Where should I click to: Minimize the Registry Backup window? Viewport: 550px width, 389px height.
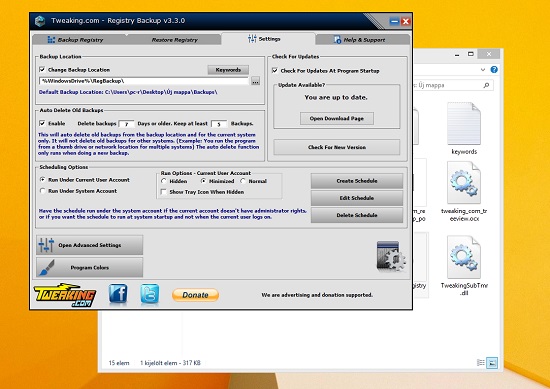coord(395,21)
